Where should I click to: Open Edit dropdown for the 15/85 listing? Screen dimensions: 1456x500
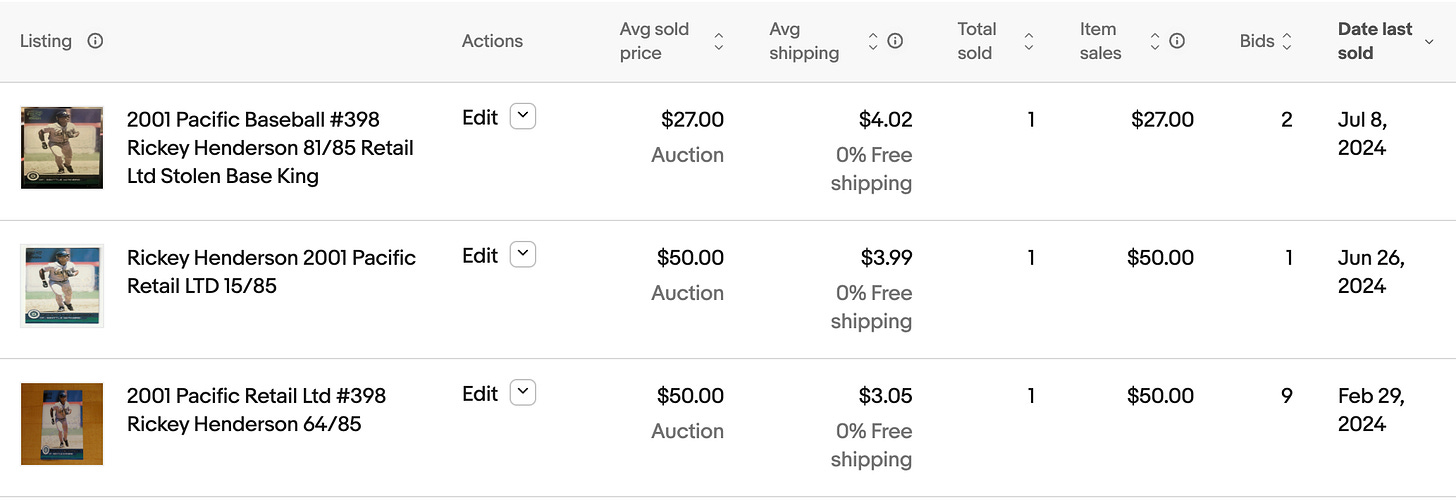click(x=523, y=255)
